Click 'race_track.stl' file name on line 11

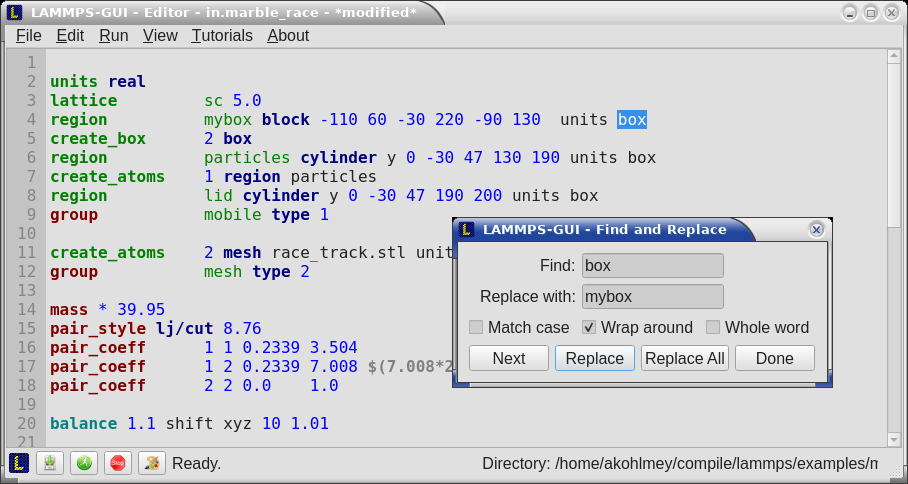click(x=339, y=252)
